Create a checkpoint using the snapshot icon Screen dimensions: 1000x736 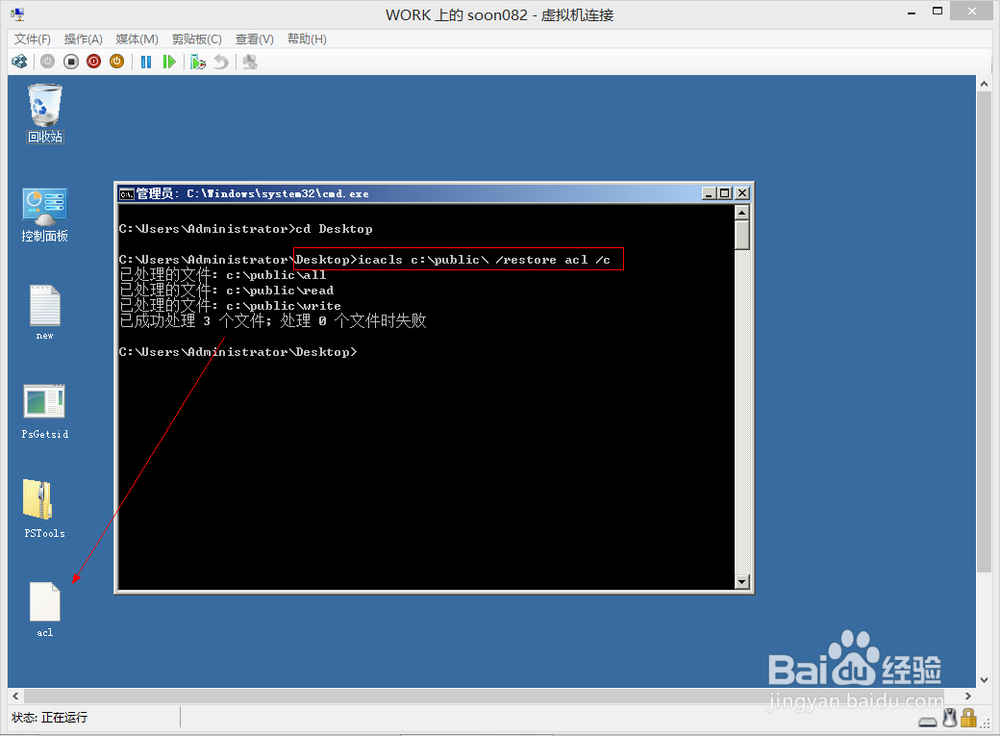pos(198,62)
